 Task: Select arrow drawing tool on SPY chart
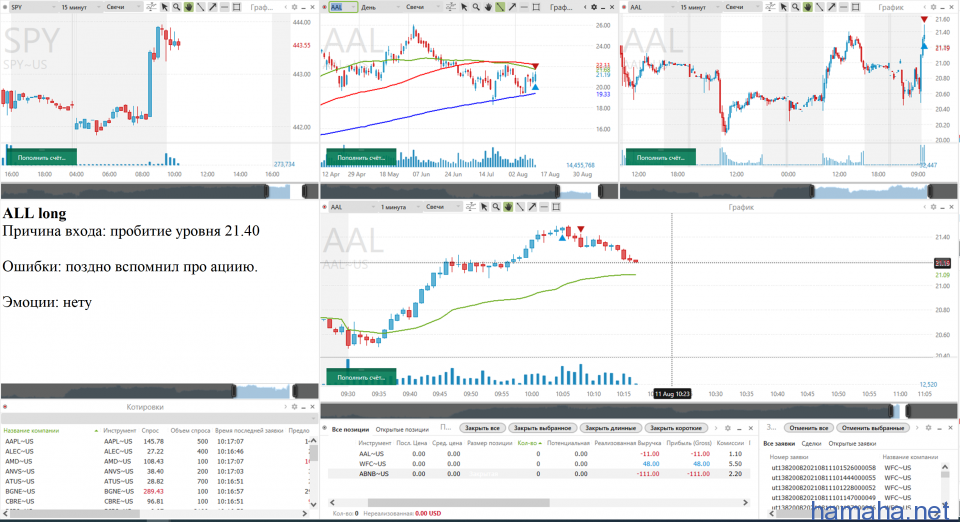pyautogui.click(x=212, y=7)
